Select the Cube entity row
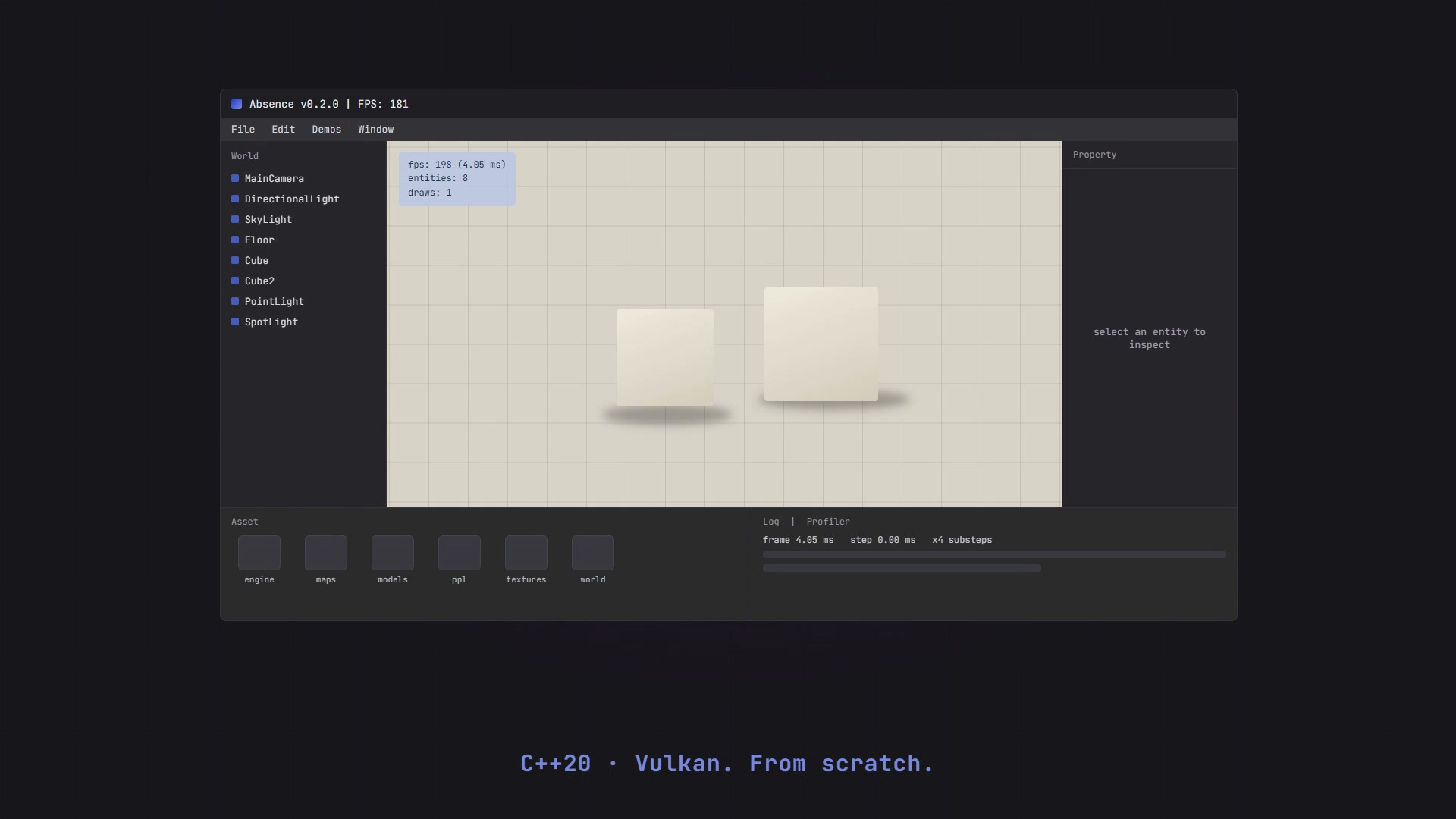 (x=303, y=261)
